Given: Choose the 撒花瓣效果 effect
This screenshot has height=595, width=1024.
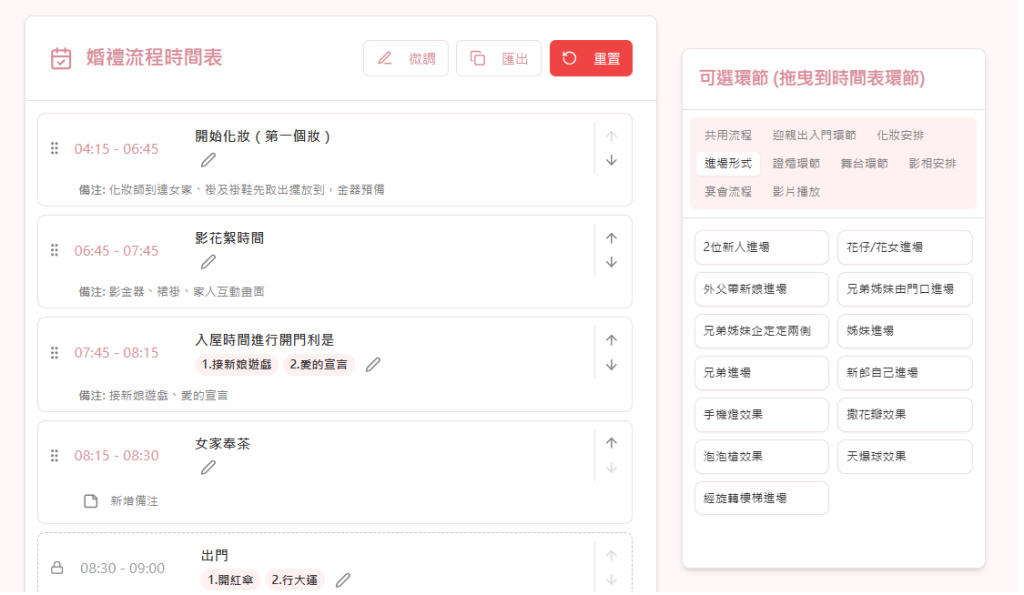Looking at the screenshot, I should (904, 414).
